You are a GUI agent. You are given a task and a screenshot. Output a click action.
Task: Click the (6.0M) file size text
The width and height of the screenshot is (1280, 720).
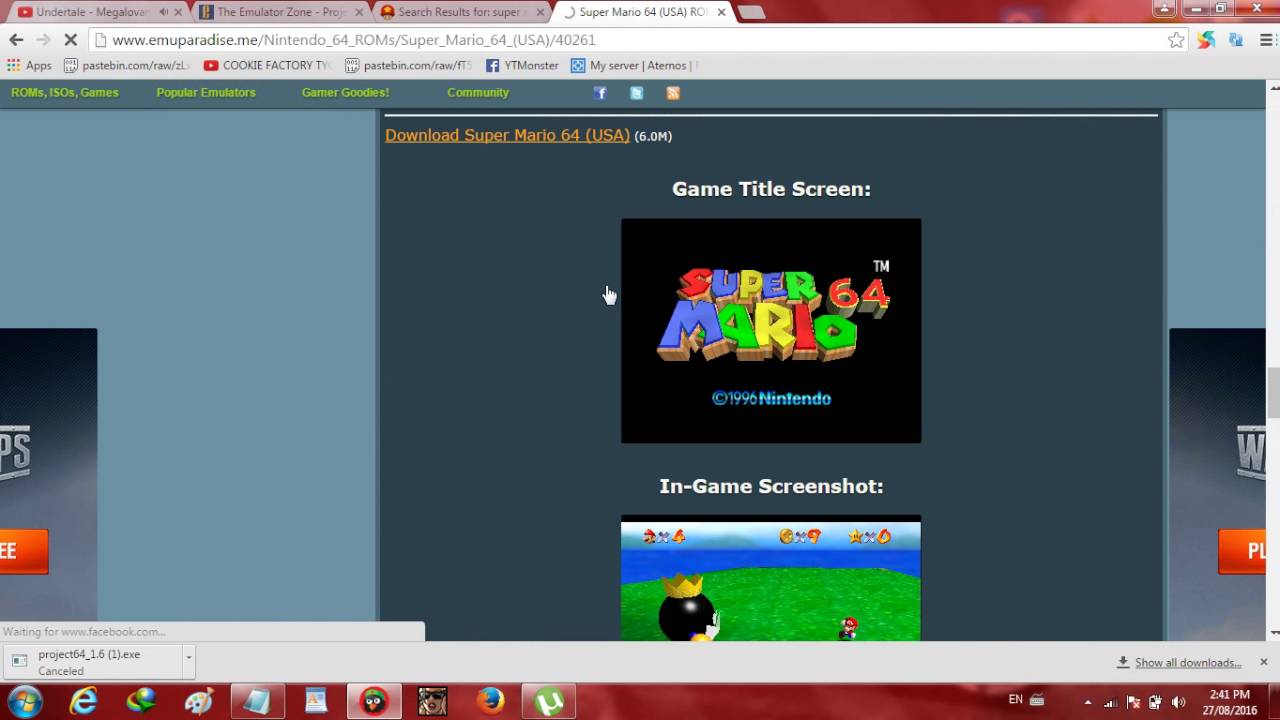[653, 137]
